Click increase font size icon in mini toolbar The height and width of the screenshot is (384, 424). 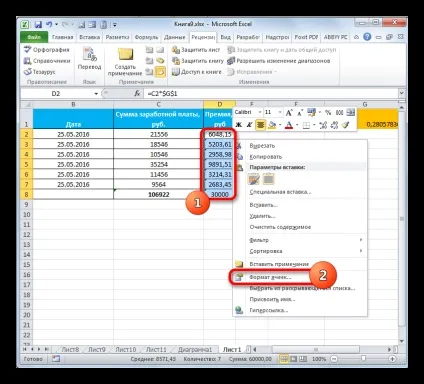coord(289,112)
